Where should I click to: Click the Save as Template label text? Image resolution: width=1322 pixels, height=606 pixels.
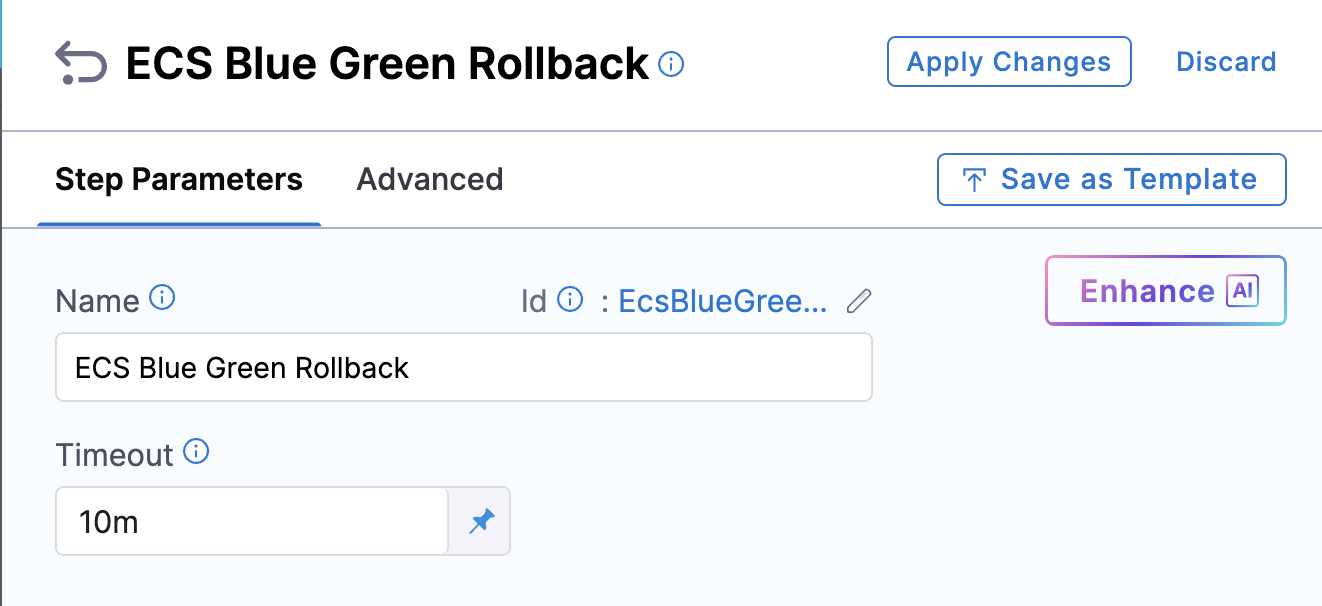pos(1128,180)
